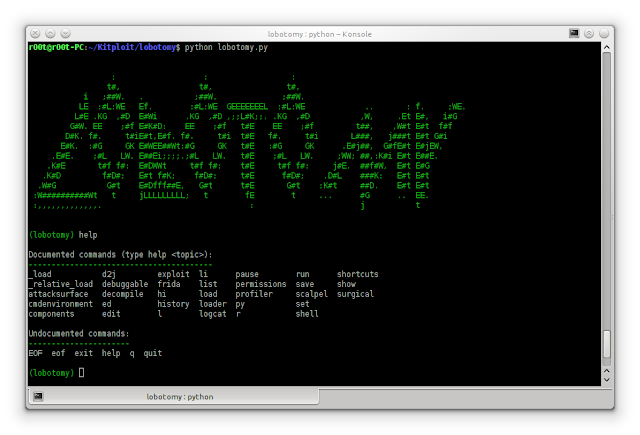Click the empty tab bar area beside the tab
This screenshot has width=640, height=435.
pos(465,396)
